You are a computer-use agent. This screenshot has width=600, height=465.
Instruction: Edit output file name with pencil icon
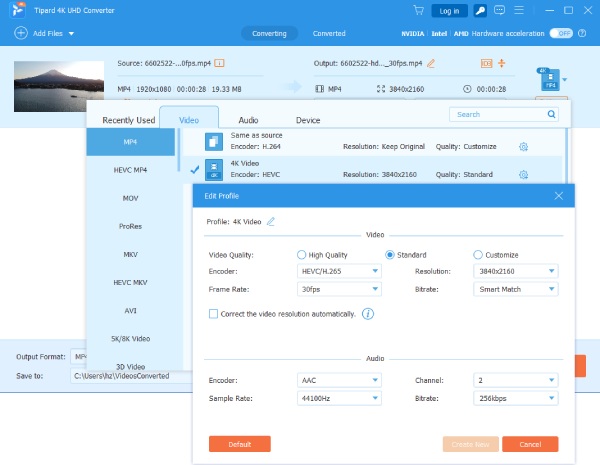click(x=431, y=63)
